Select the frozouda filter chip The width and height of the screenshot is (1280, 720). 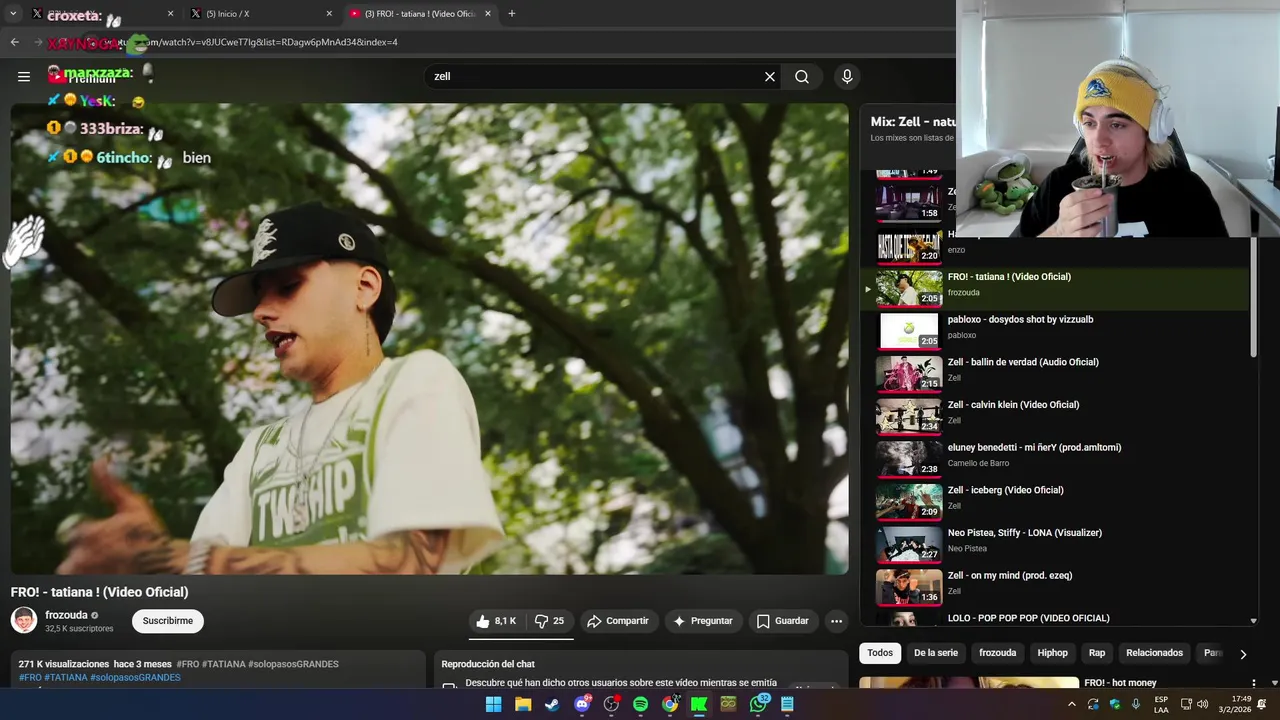click(x=997, y=653)
